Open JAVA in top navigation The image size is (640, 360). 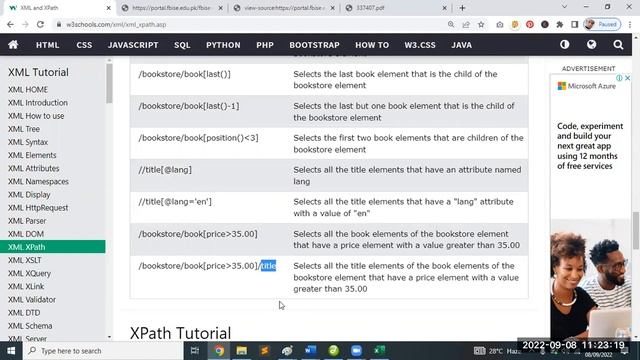pyautogui.click(x=462, y=45)
